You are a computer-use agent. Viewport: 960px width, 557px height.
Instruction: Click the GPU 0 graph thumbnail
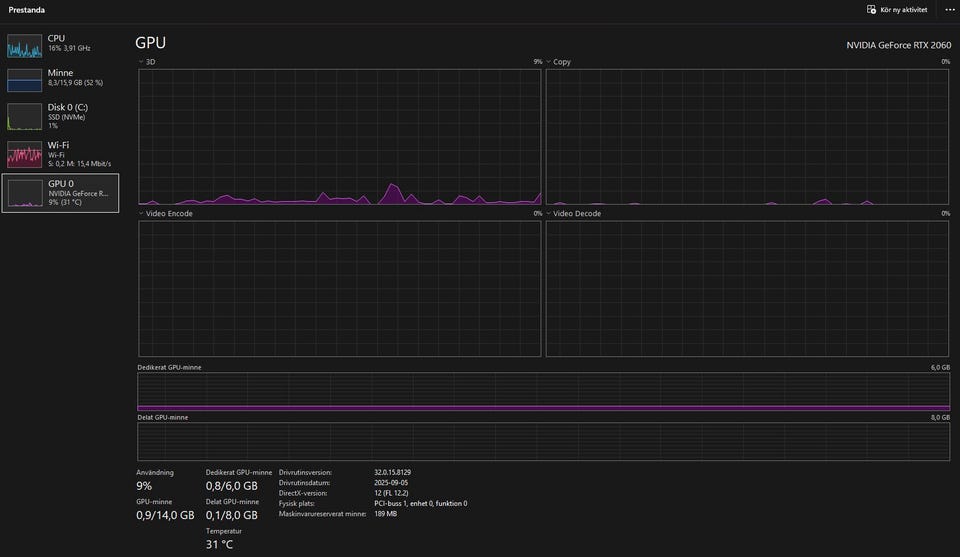[25, 193]
